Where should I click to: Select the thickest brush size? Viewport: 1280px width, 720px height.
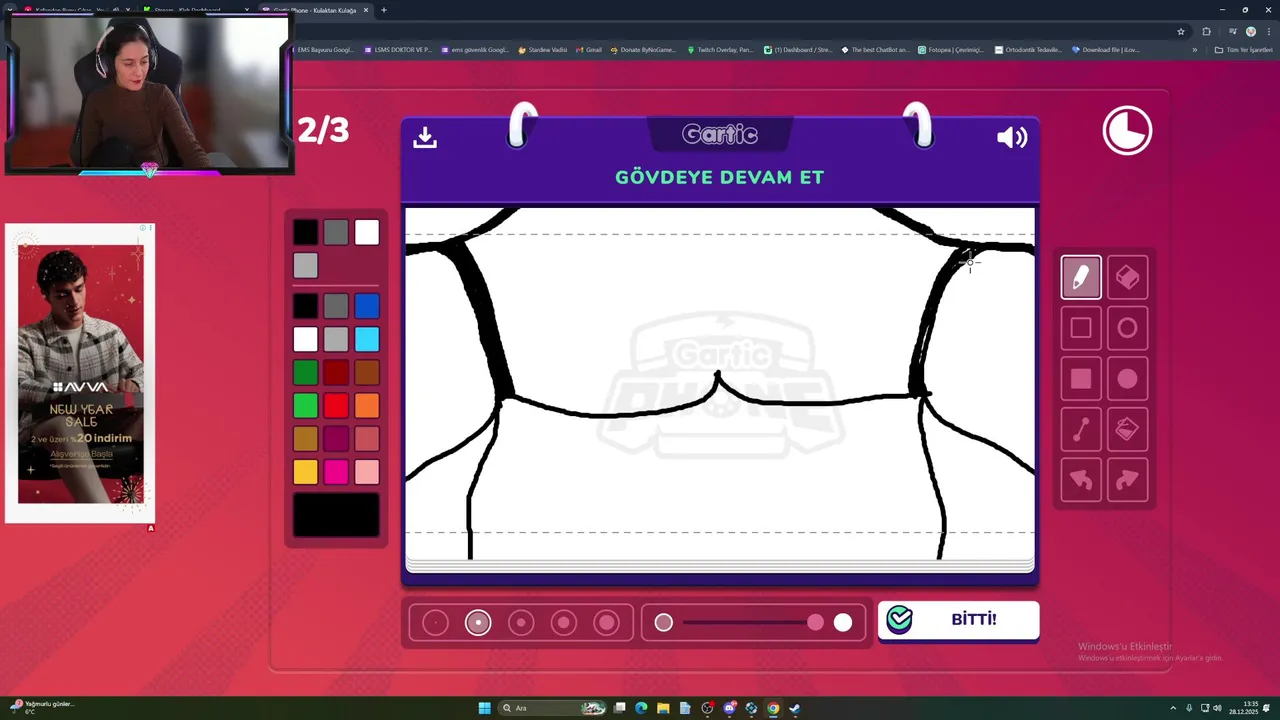[x=607, y=623]
